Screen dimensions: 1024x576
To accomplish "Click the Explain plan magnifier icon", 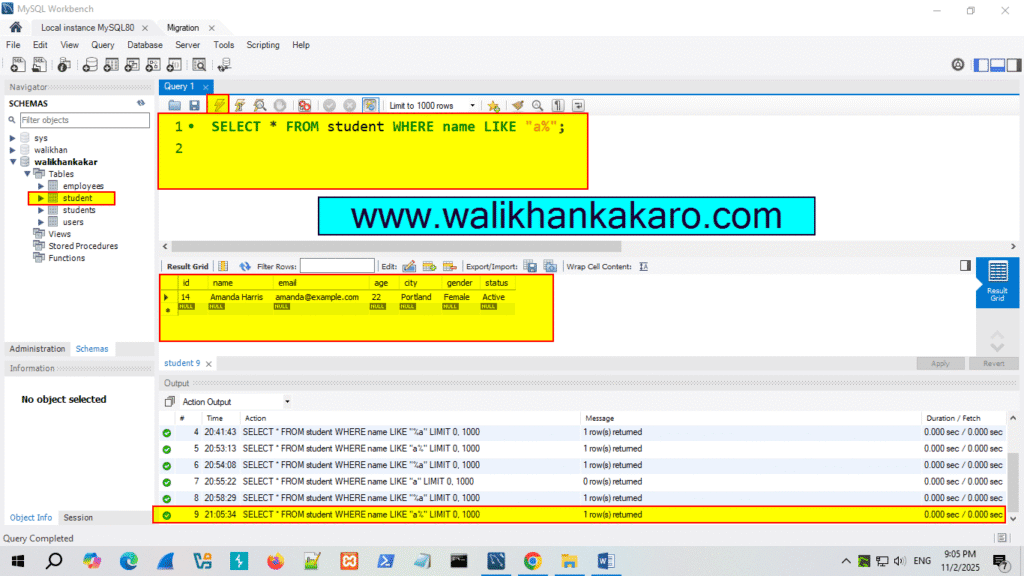I will coord(258,104).
